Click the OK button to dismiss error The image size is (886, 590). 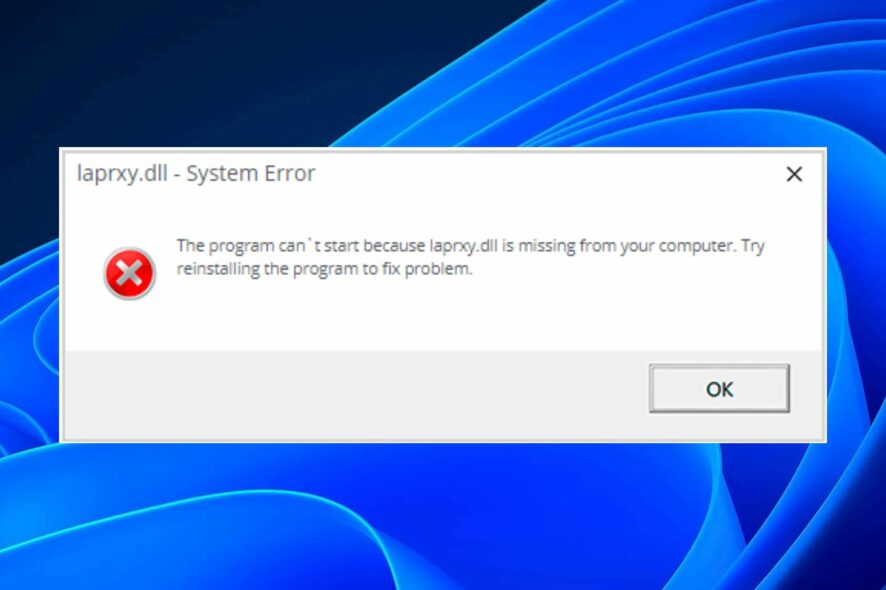(719, 388)
